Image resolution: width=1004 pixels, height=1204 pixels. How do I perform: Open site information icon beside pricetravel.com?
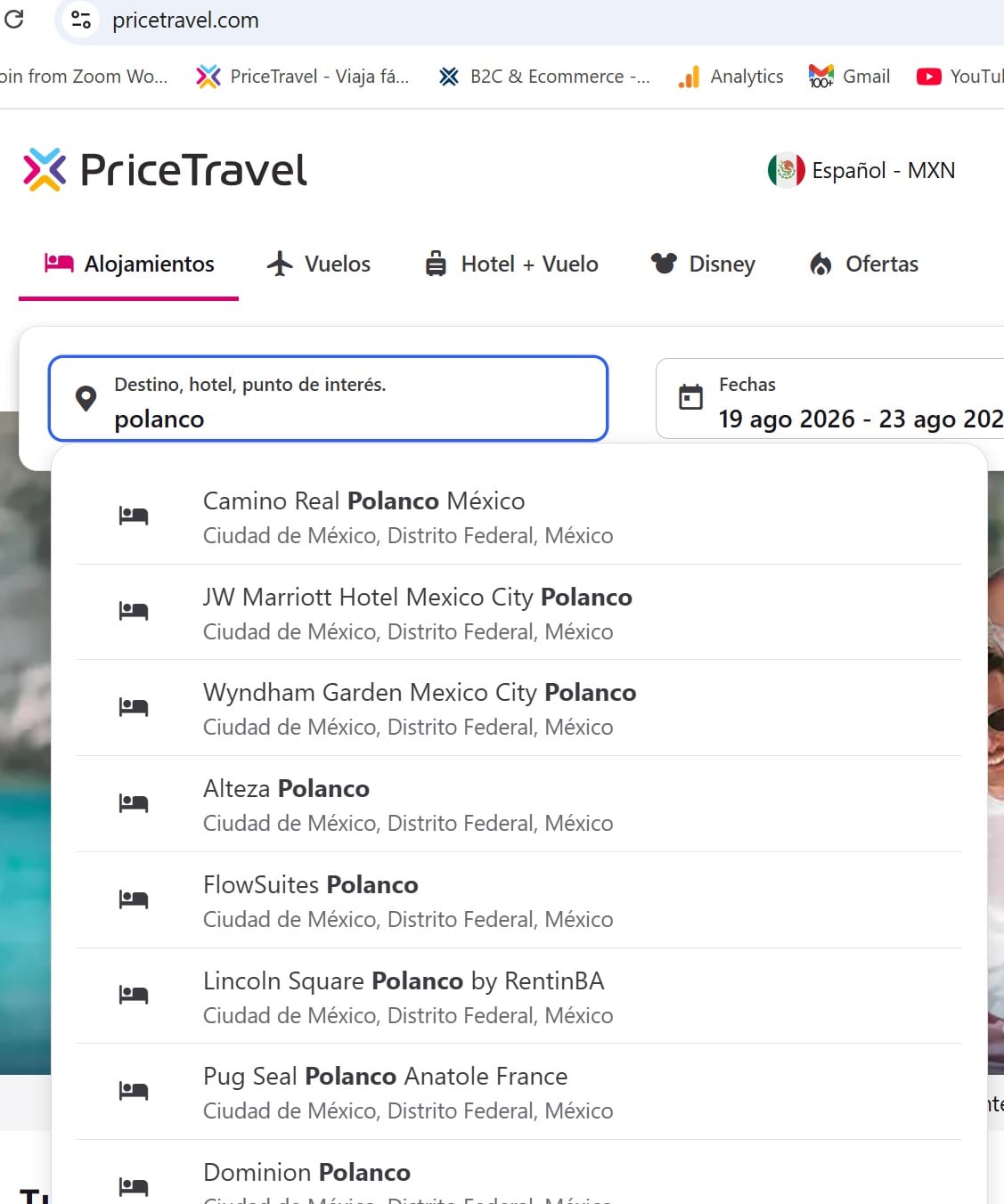pos(81,20)
